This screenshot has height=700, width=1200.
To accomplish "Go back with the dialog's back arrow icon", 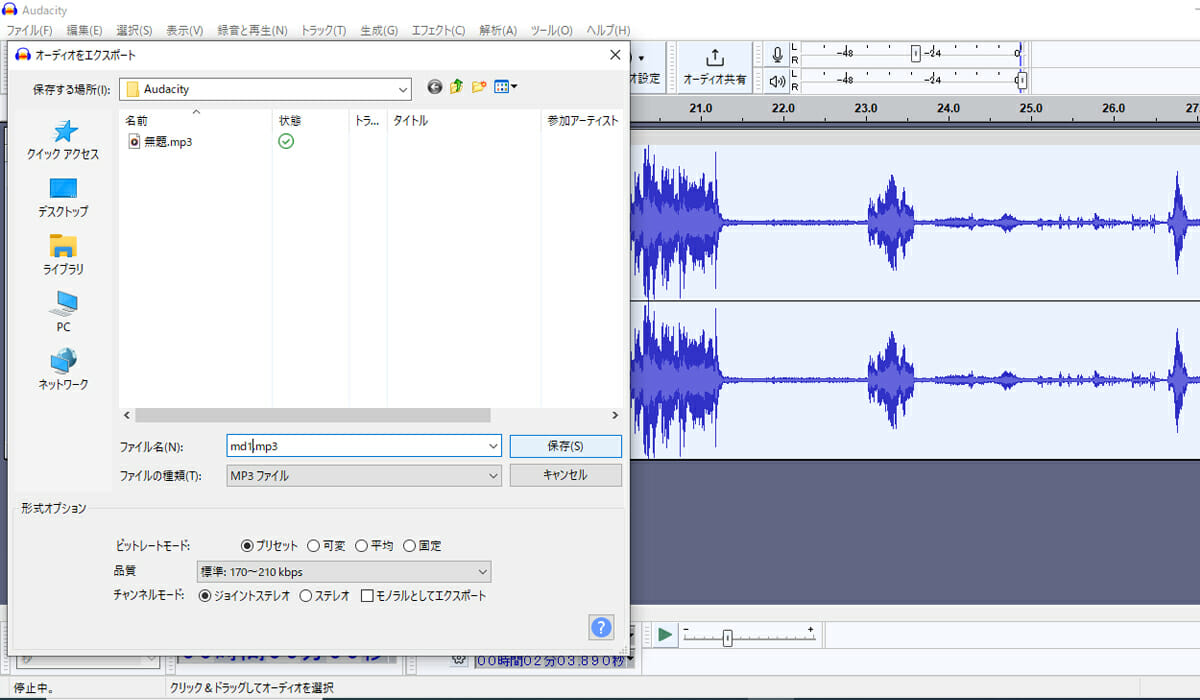I will tap(434, 88).
